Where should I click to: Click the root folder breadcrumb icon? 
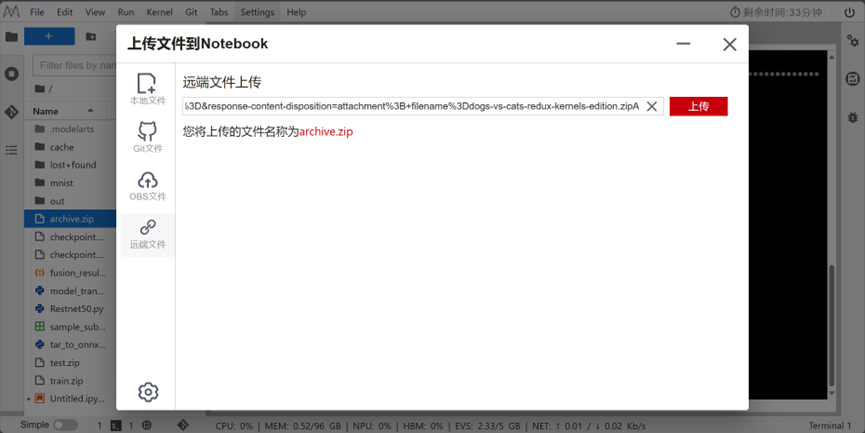tap(40, 88)
